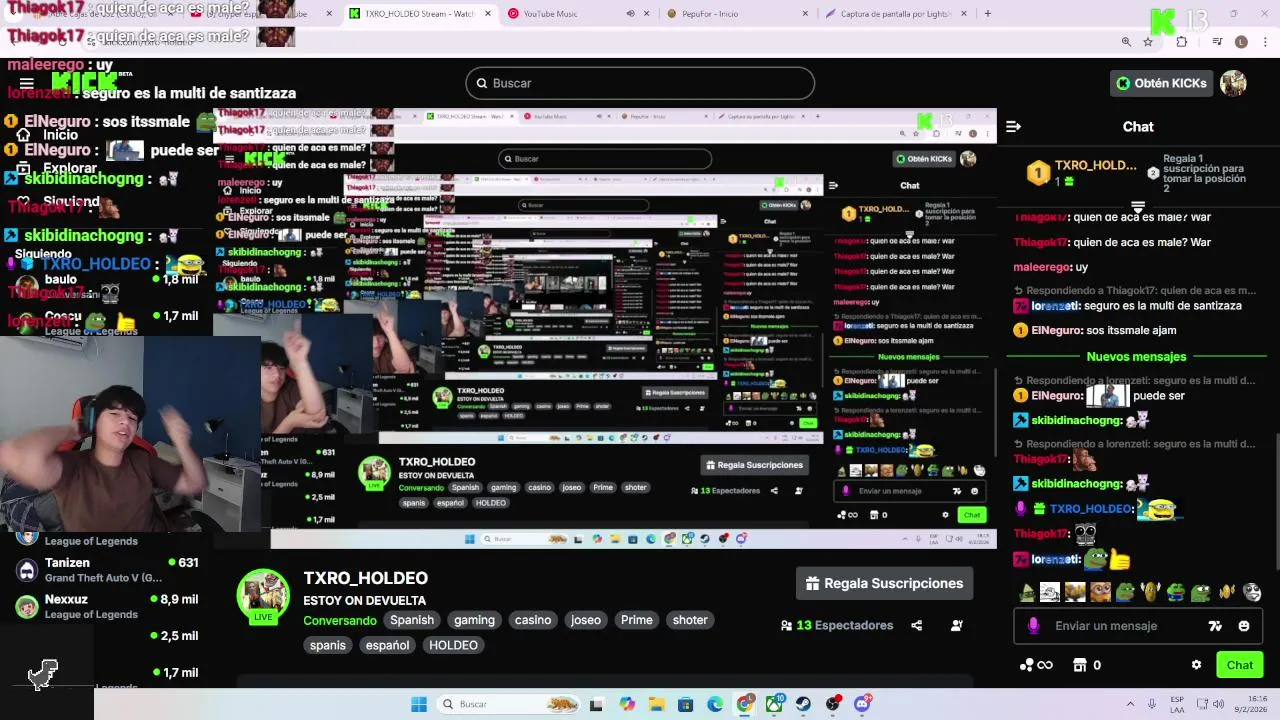
Task: Open OBS Studio from the taskbar
Action: [x=833, y=704]
